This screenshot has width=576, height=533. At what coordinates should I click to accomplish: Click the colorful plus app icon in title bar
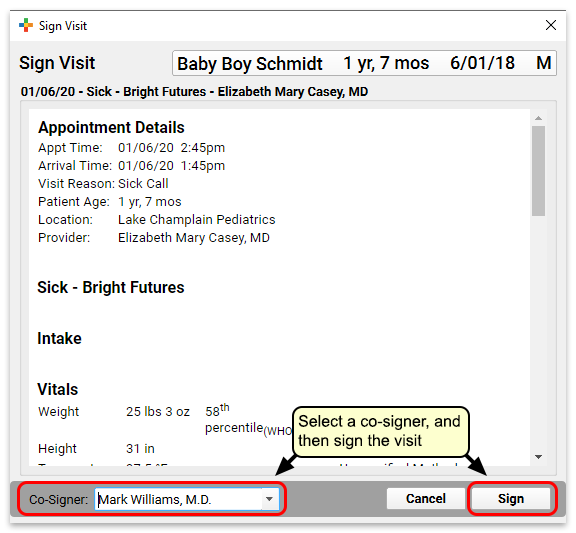pos(26,25)
